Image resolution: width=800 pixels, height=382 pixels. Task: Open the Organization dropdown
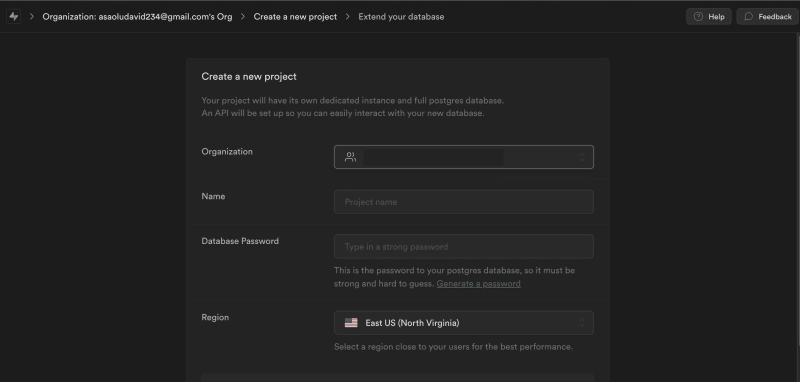(x=464, y=157)
